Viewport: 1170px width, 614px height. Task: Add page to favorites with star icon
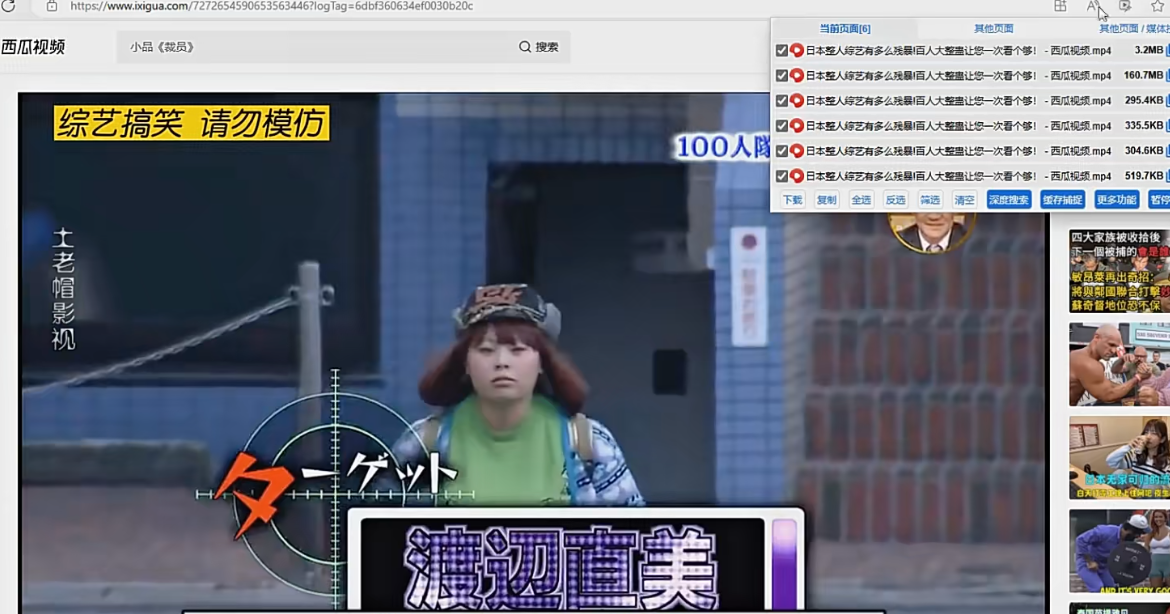pyautogui.click(x=1157, y=6)
